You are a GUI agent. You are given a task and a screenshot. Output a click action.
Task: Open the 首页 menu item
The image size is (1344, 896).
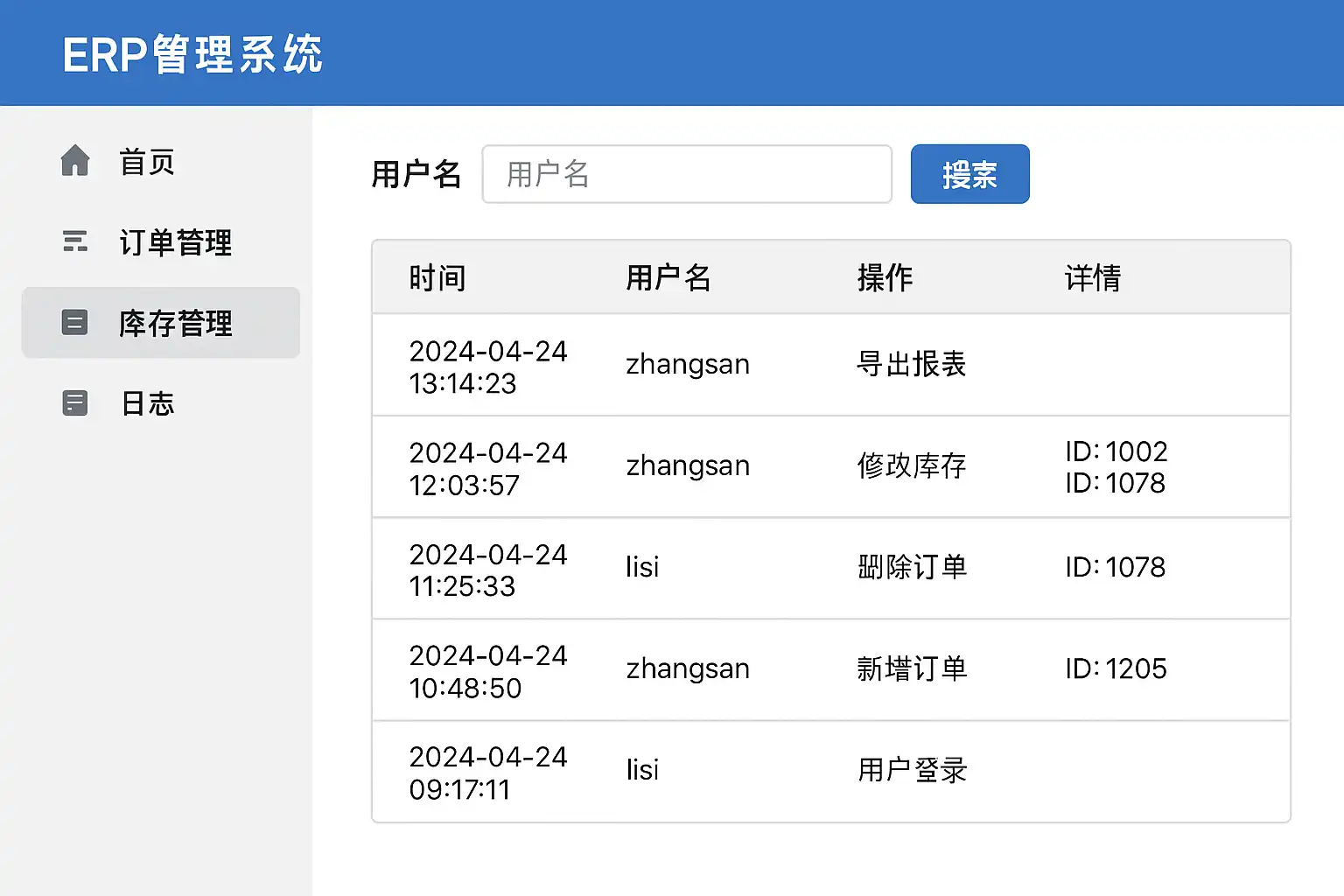click(x=147, y=162)
